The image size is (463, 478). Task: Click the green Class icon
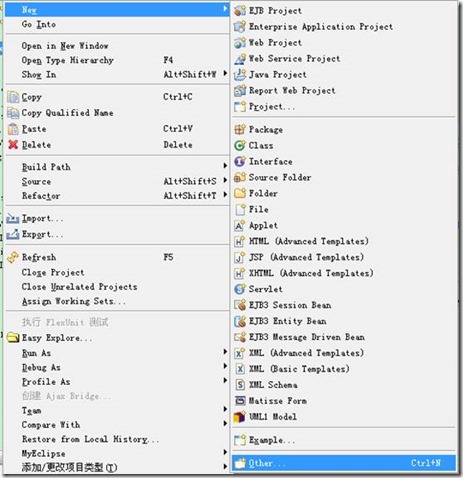(240, 145)
